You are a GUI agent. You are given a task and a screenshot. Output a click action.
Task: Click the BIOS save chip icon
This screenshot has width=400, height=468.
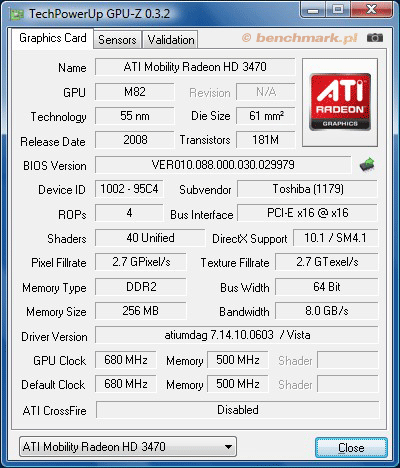367,164
